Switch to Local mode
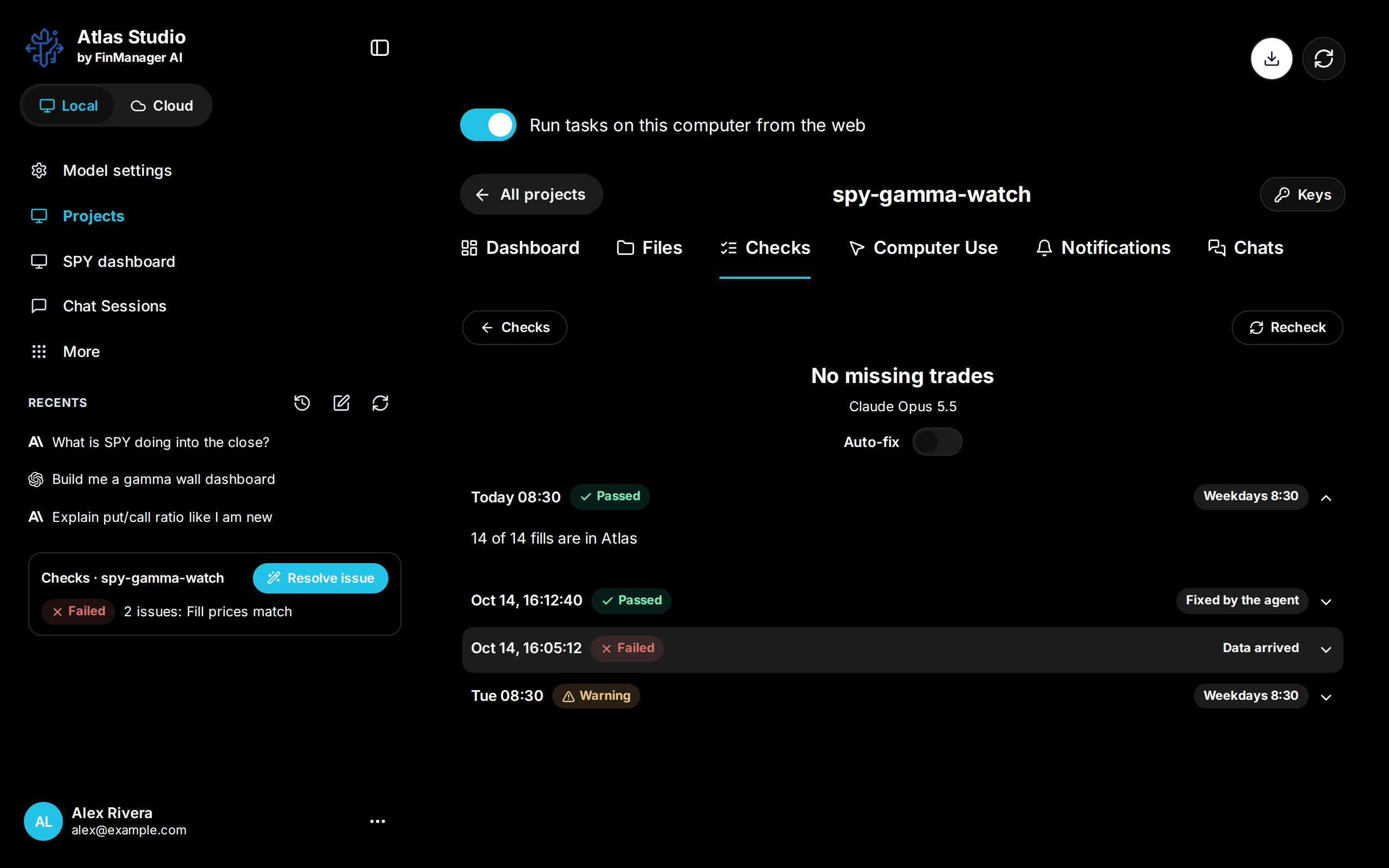Screen dimensions: 1389x868 [68, 106]
